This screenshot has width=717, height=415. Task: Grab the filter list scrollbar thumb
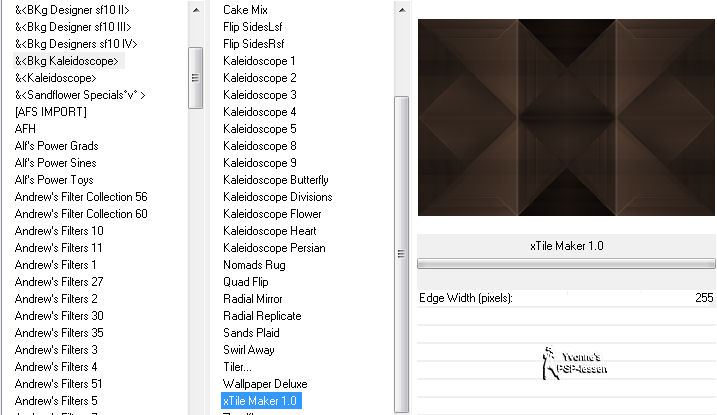tap(401, 254)
